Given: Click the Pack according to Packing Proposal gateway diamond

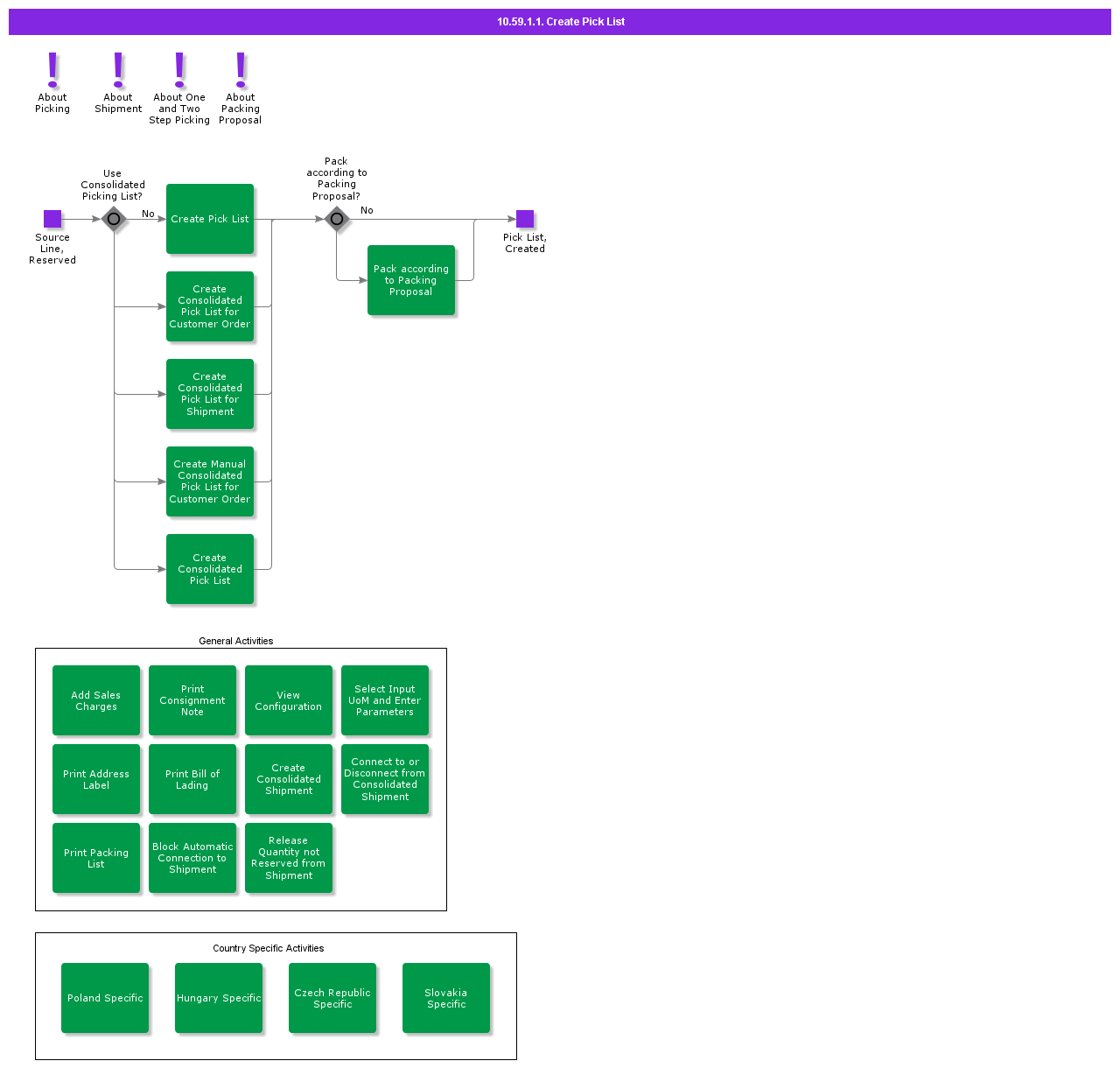Looking at the screenshot, I should [337, 219].
